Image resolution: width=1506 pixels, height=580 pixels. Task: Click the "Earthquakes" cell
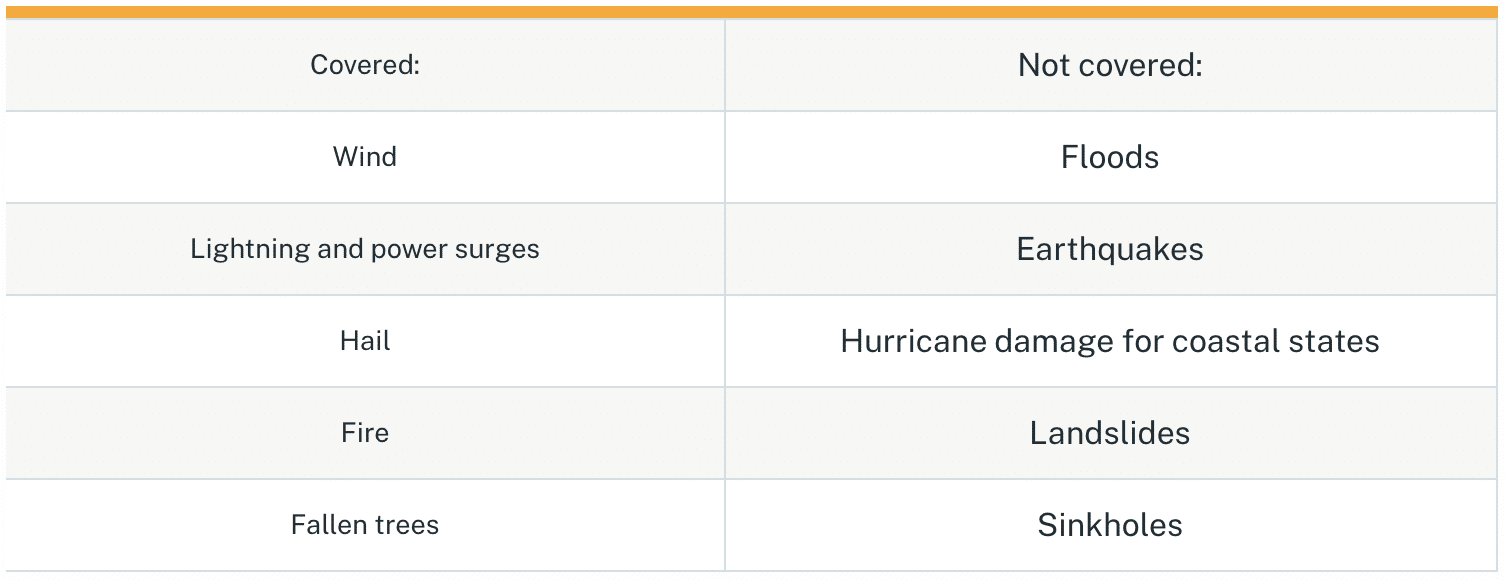point(1110,249)
